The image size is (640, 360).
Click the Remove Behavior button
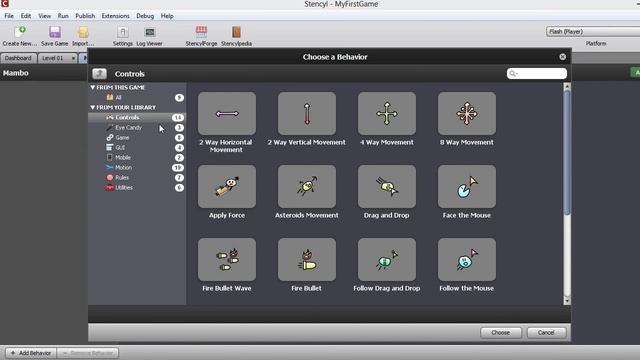click(88, 353)
